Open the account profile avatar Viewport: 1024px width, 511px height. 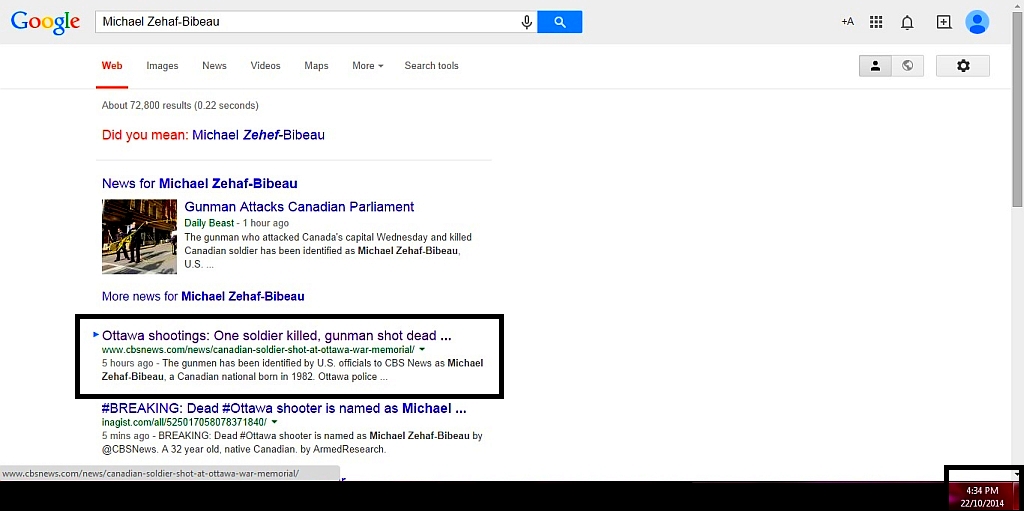[x=977, y=22]
